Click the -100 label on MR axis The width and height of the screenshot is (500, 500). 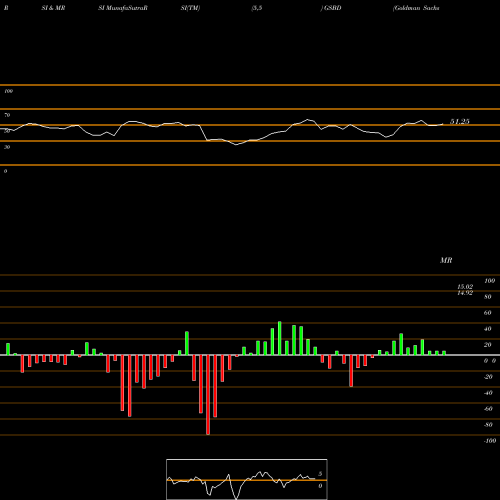pyautogui.click(x=490, y=441)
